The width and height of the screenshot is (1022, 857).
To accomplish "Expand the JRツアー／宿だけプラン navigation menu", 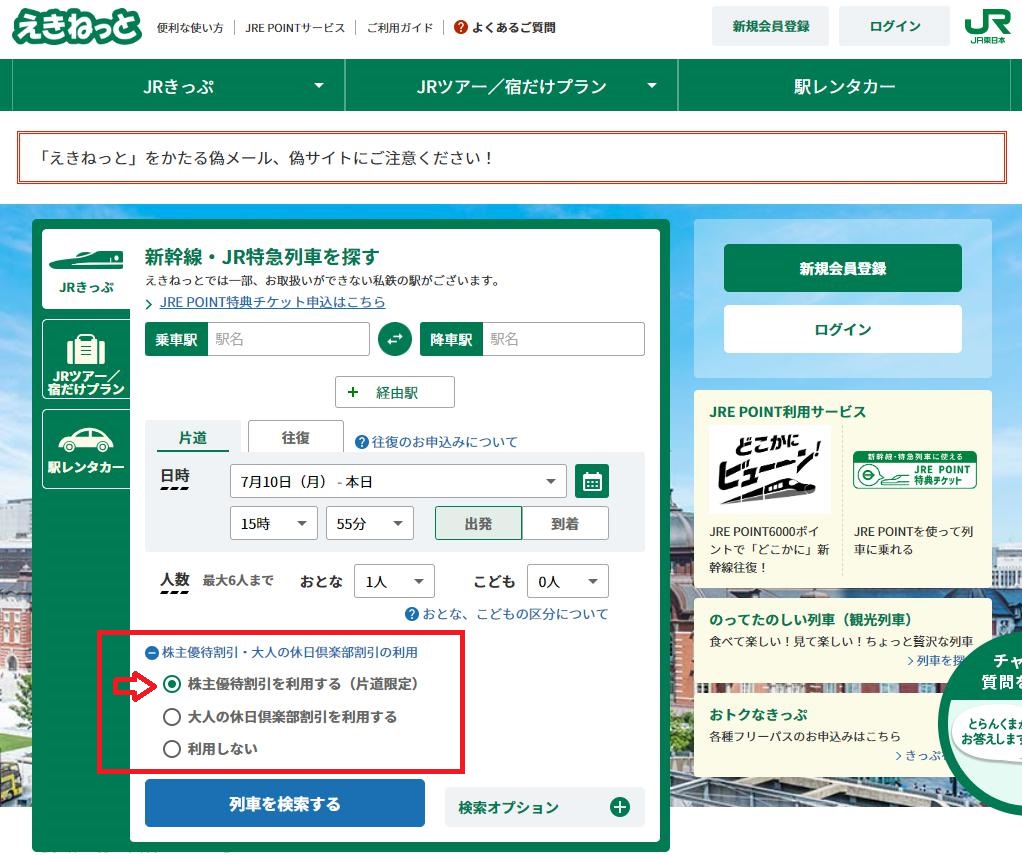I will tap(512, 86).
